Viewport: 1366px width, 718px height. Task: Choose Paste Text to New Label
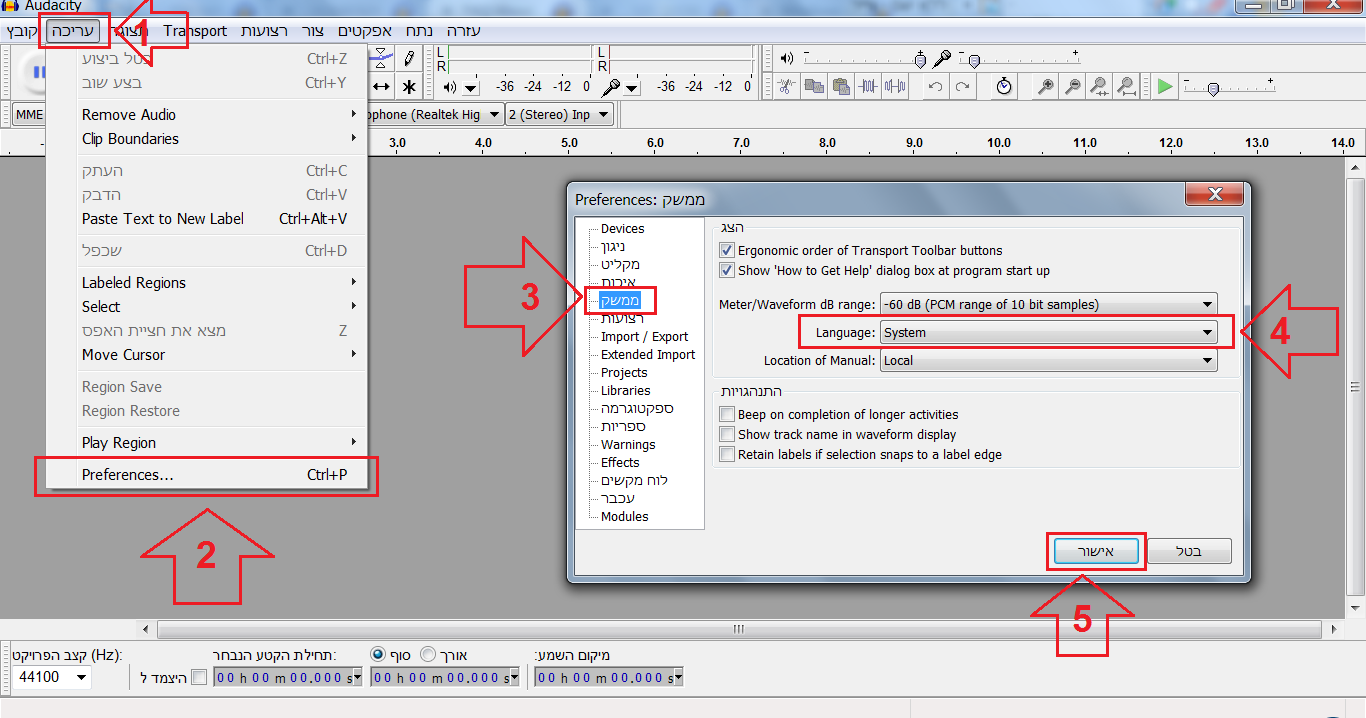coord(206,218)
